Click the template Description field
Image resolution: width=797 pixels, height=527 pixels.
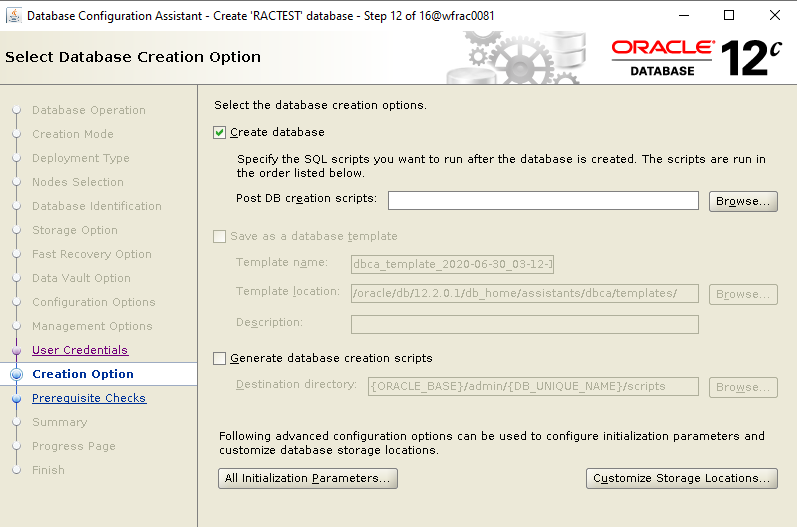pyautogui.click(x=525, y=324)
